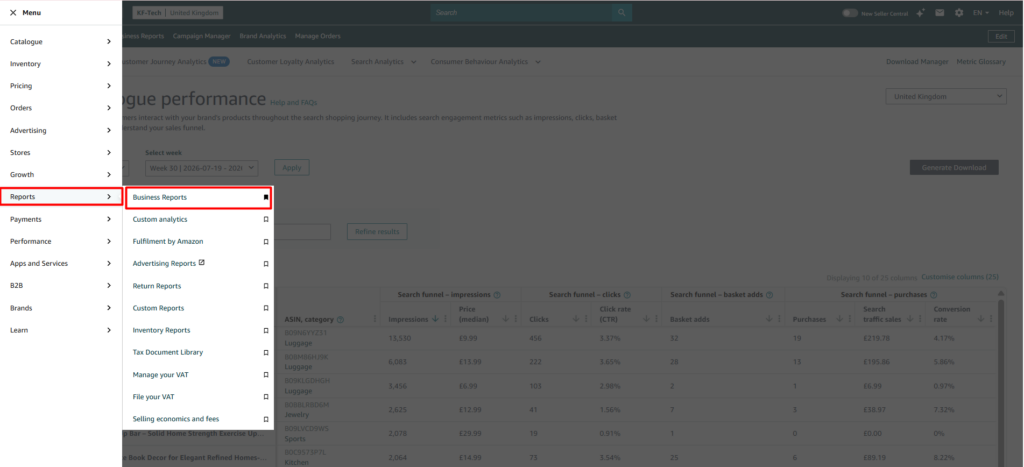Bookmark File your VAT item
1024x467 pixels.
click(266, 397)
